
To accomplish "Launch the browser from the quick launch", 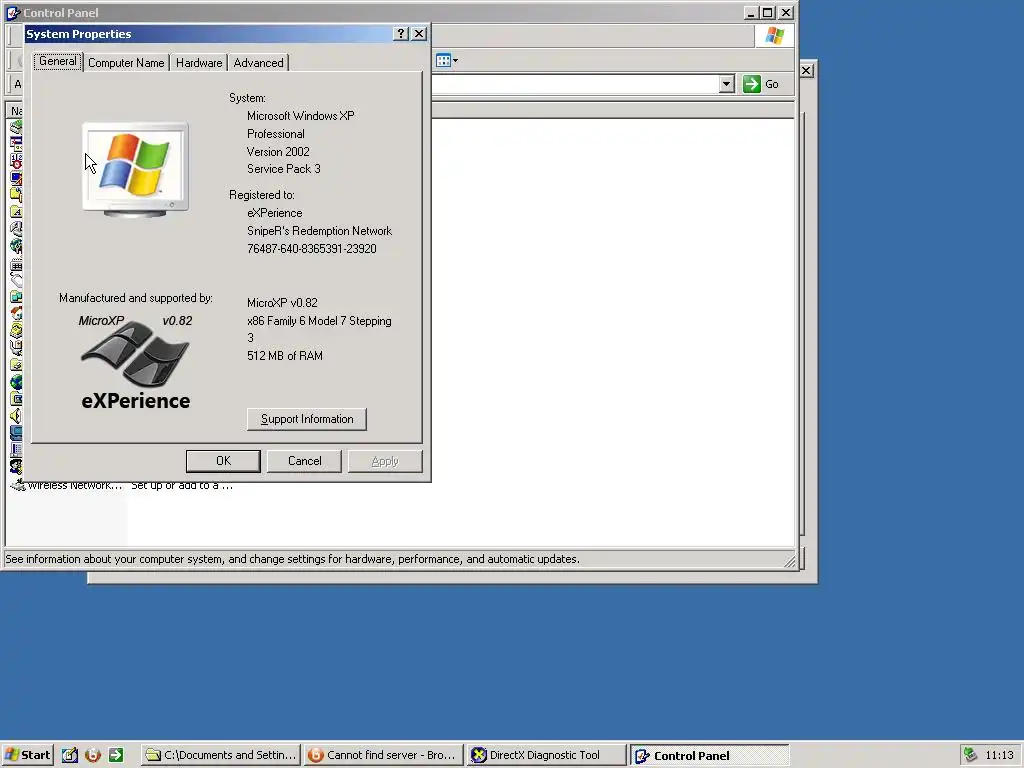I will click(93, 756).
